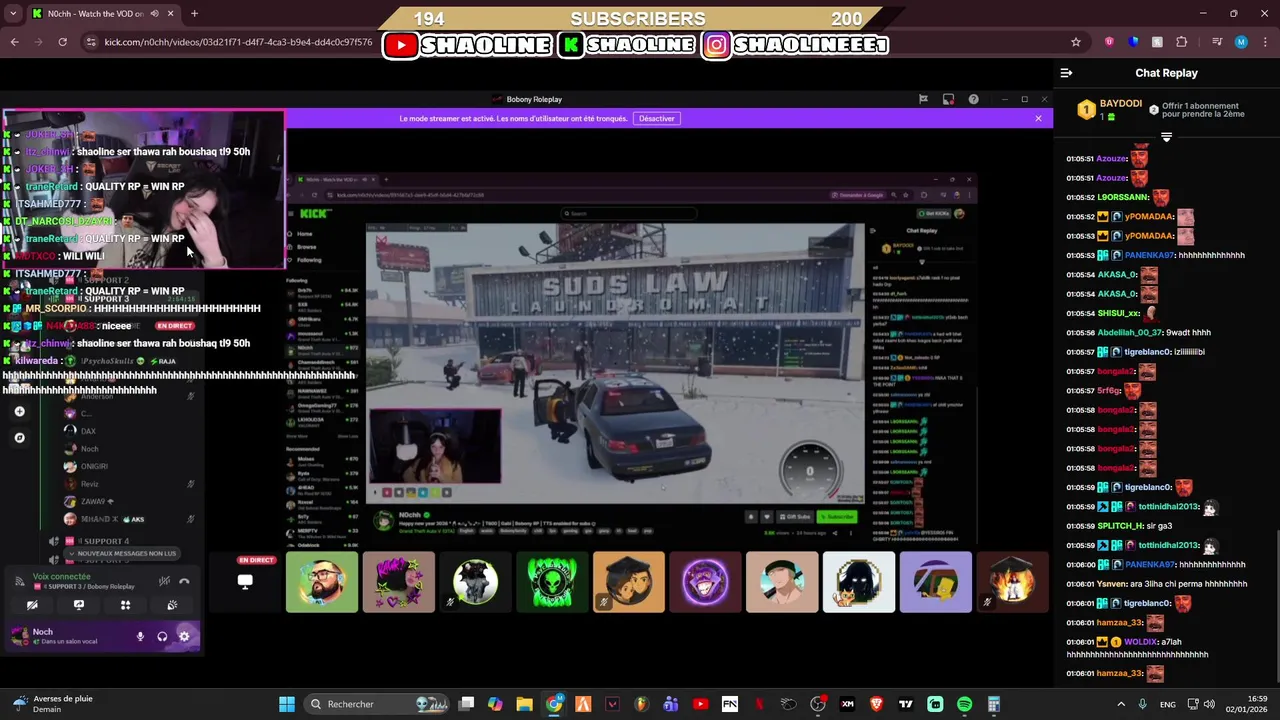This screenshot has width=1280, height=720.
Task: Open Windows Start menu
Action: coord(287,704)
